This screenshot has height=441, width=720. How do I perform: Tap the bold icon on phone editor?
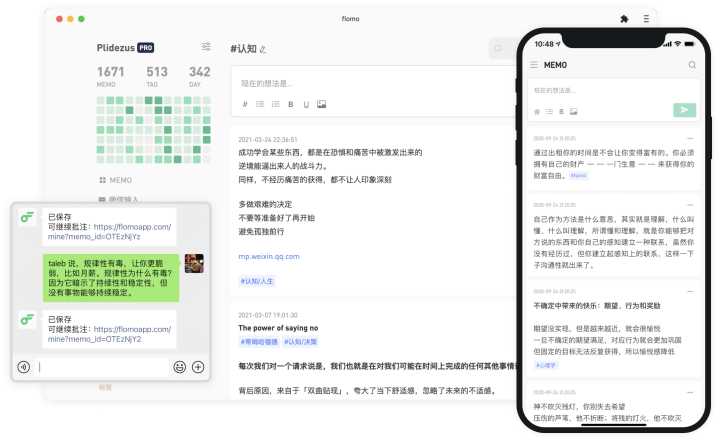pos(561,112)
